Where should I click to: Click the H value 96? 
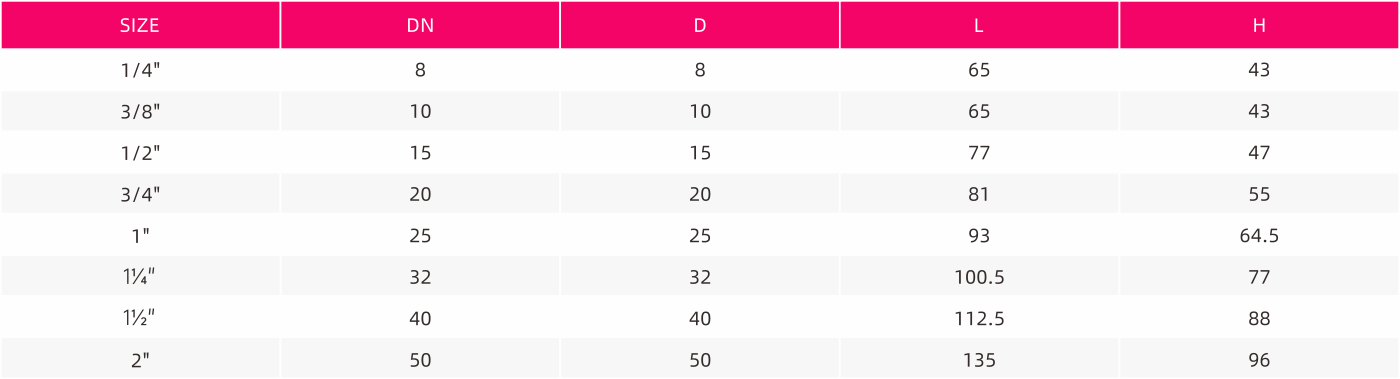click(1259, 360)
